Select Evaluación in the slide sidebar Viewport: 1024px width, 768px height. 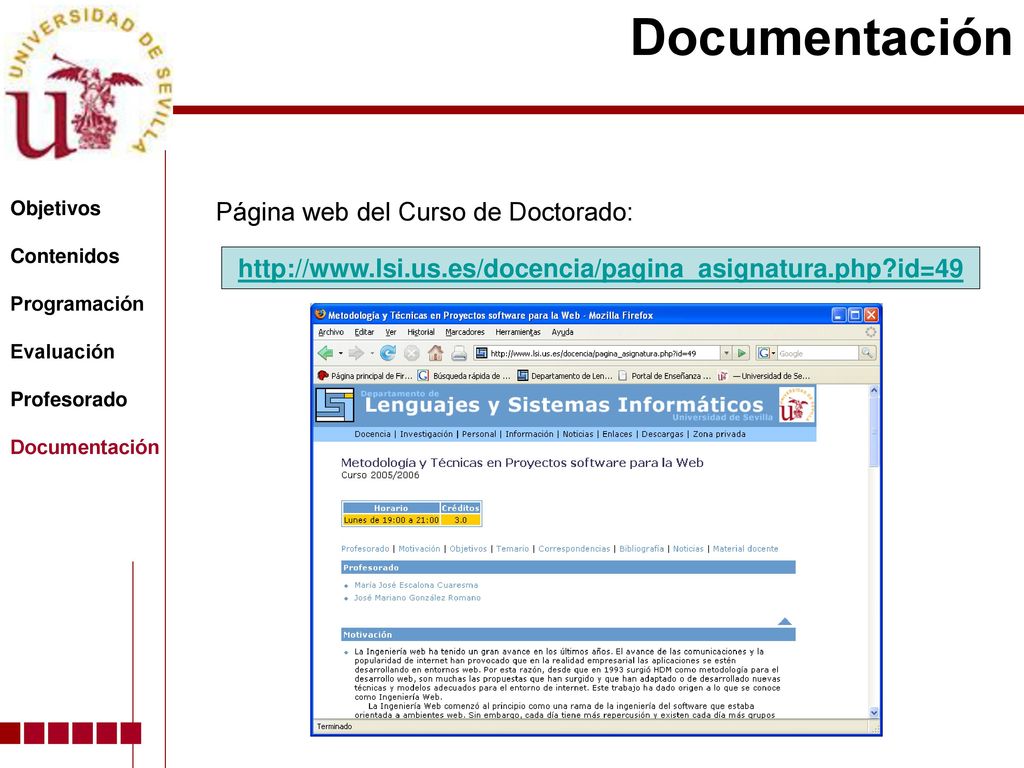coord(62,351)
